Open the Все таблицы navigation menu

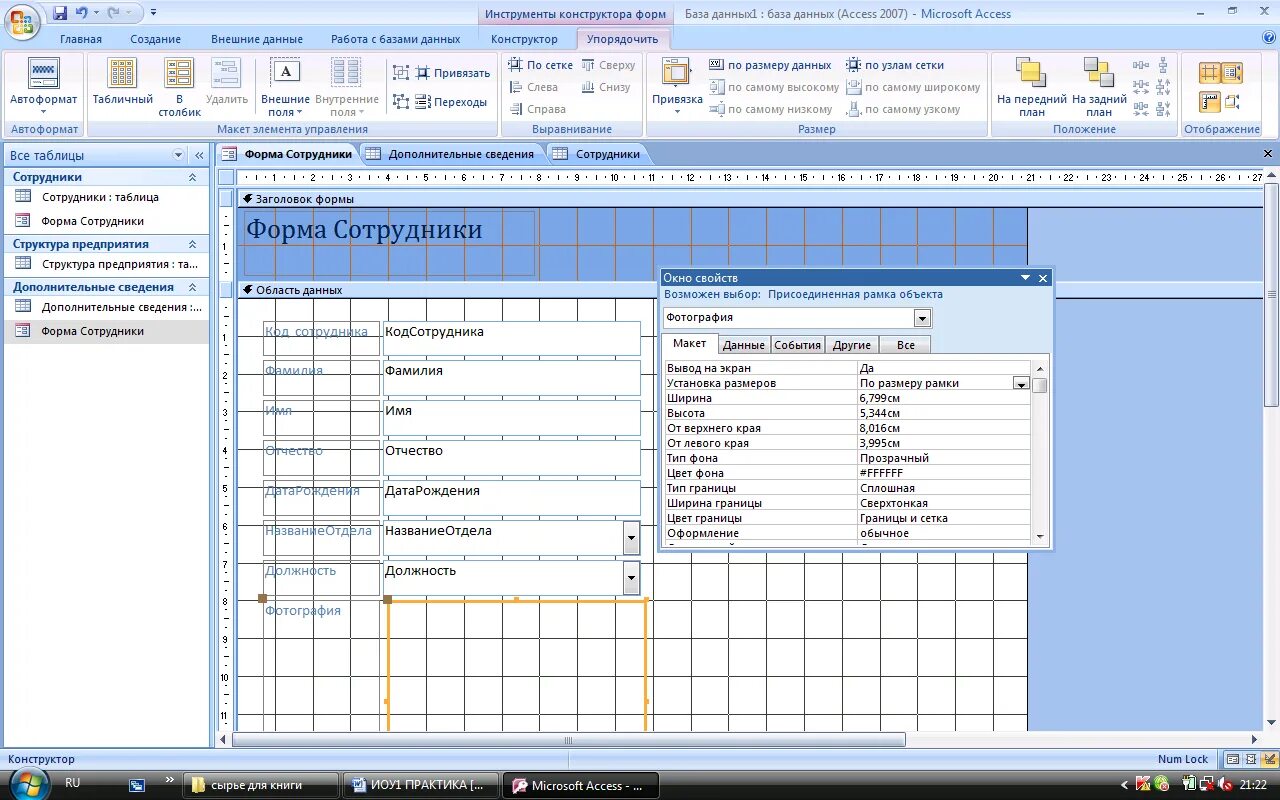pos(179,155)
